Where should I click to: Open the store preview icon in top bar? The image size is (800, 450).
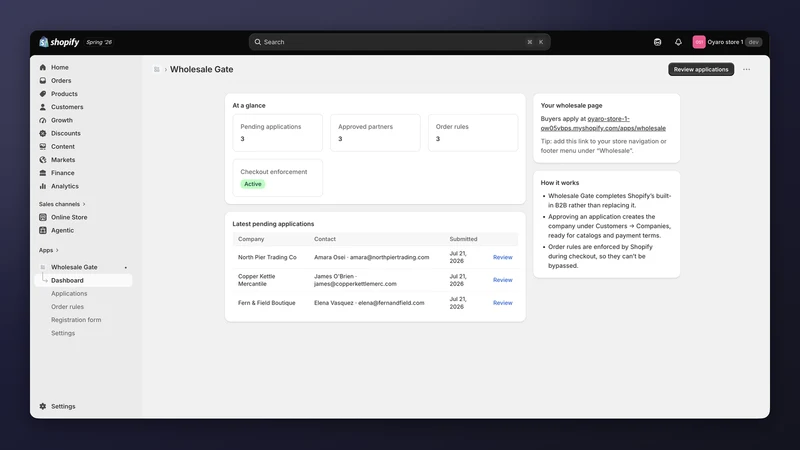click(657, 42)
